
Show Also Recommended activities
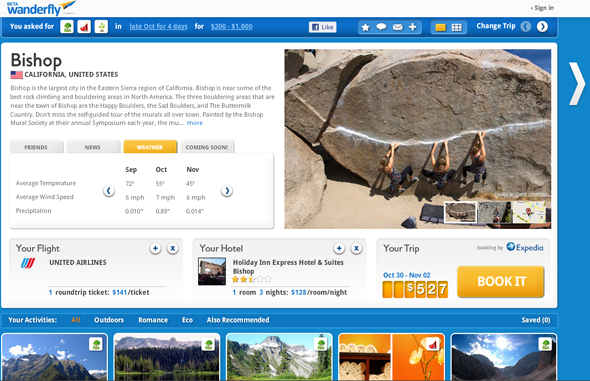click(238, 320)
